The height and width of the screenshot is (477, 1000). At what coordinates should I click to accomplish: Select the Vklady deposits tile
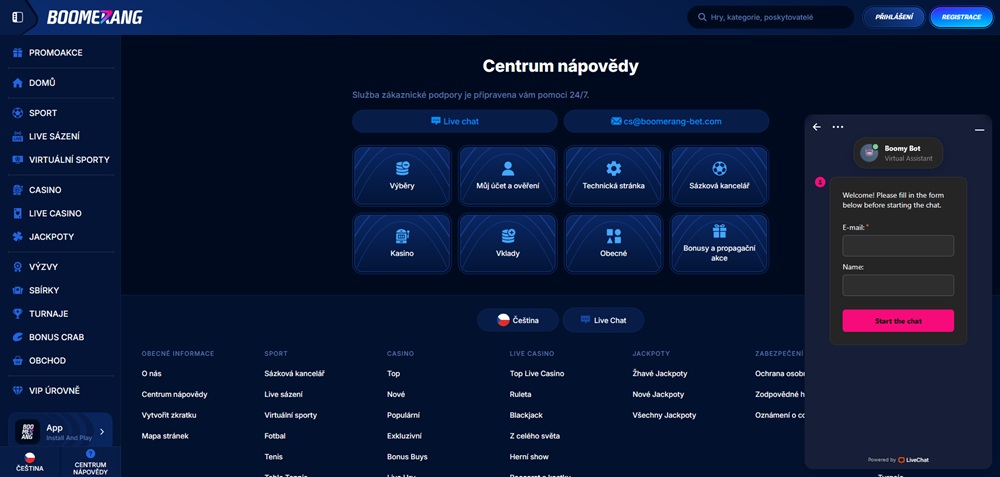(508, 243)
